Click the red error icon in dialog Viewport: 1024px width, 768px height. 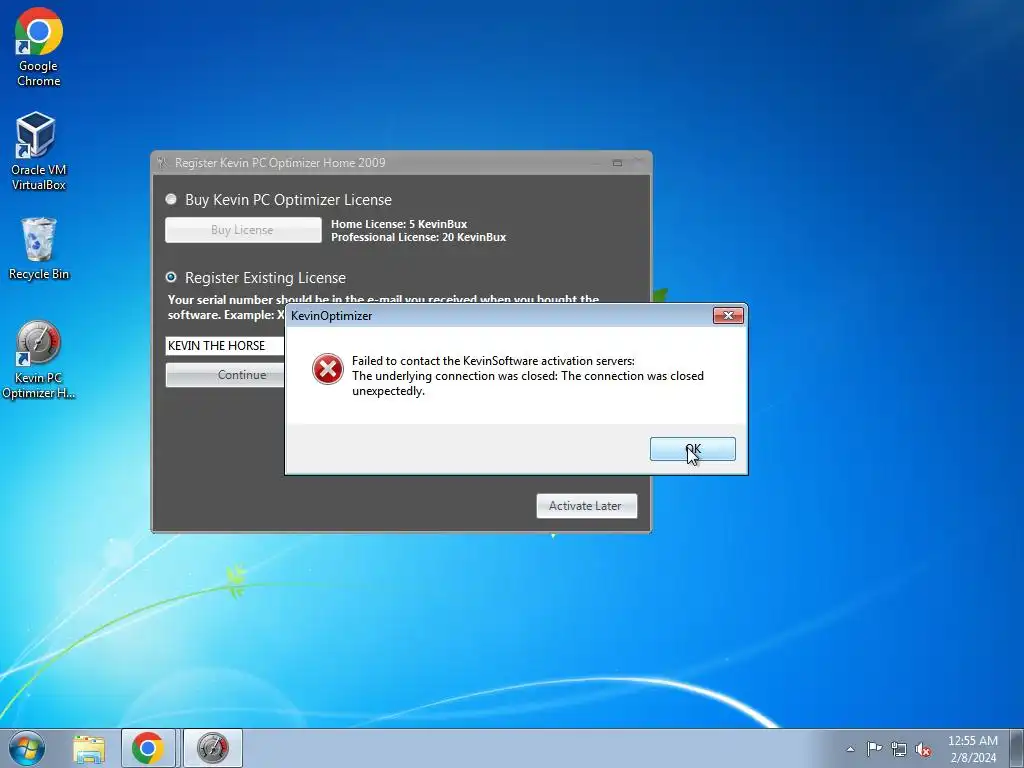(328, 369)
